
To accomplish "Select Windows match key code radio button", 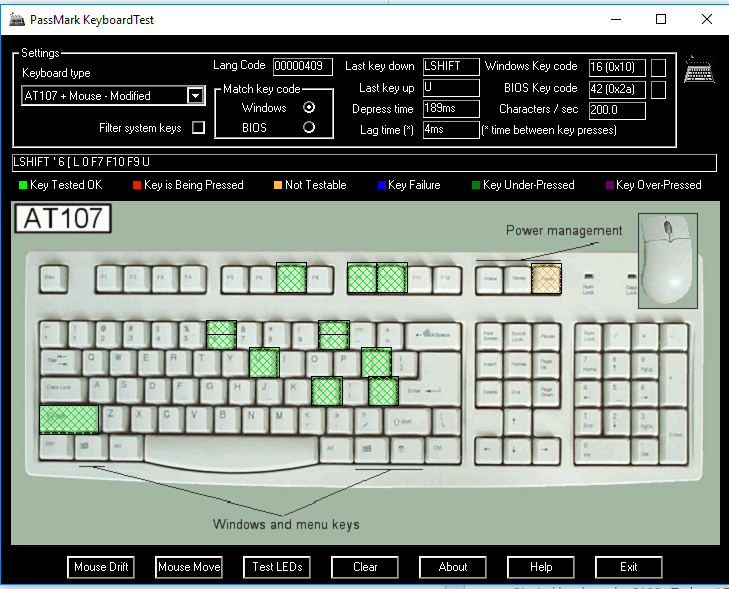I will 309,108.
